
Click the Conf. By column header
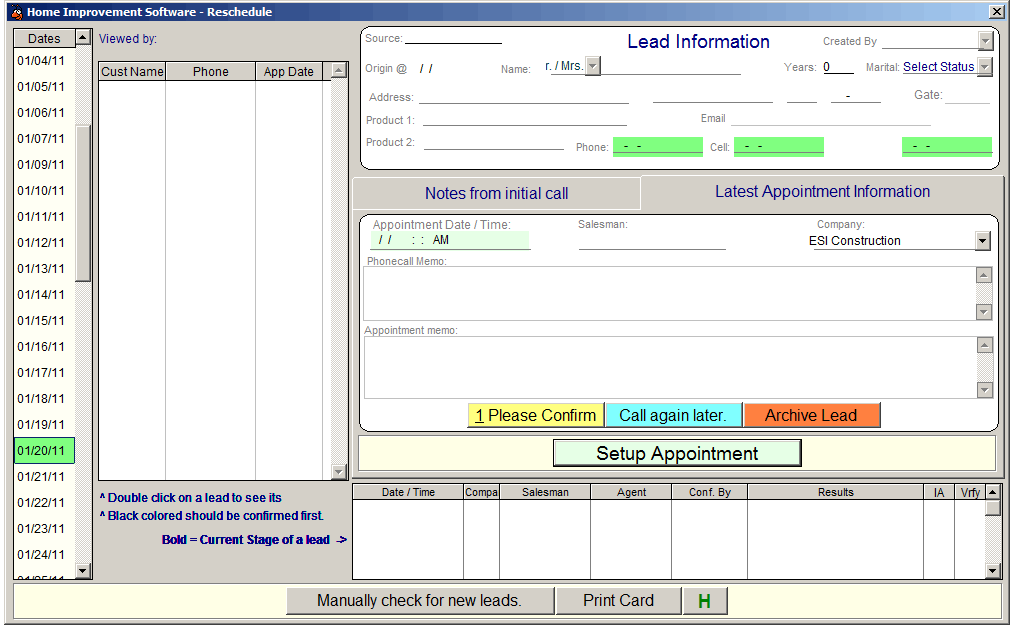click(x=710, y=492)
